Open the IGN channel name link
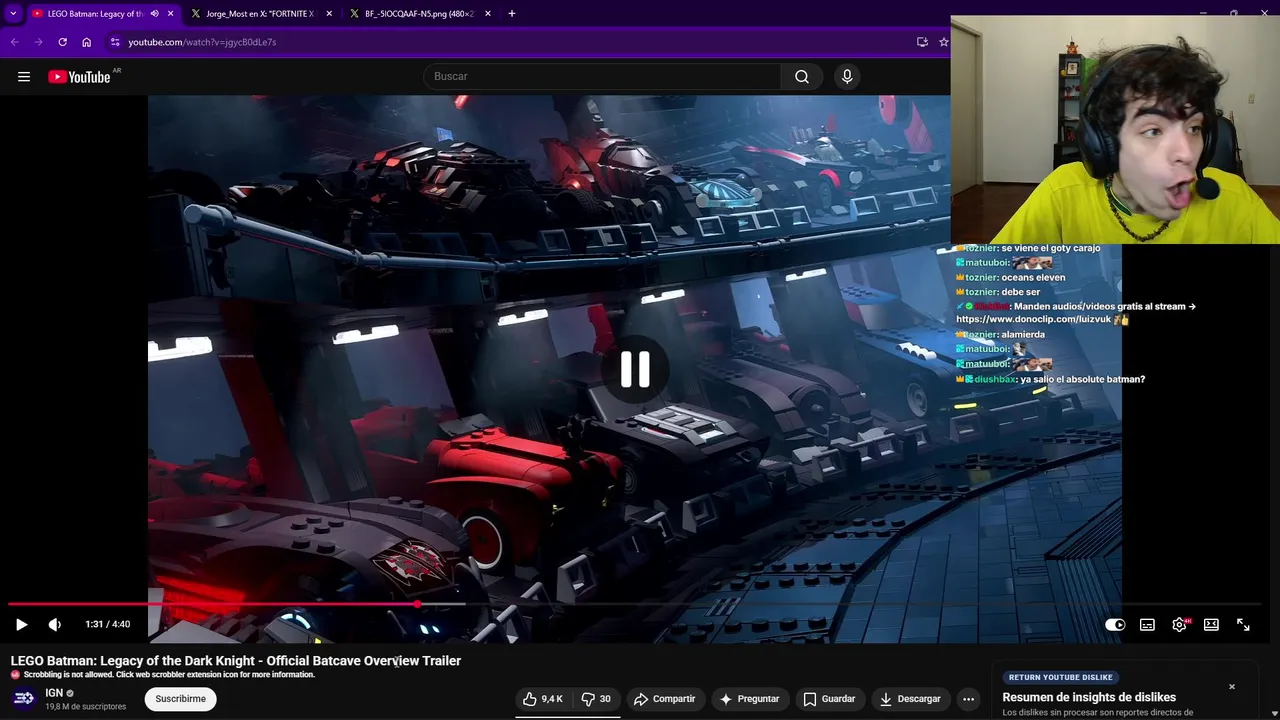Screen dimensions: 1280x720 [x=54, y=693]
